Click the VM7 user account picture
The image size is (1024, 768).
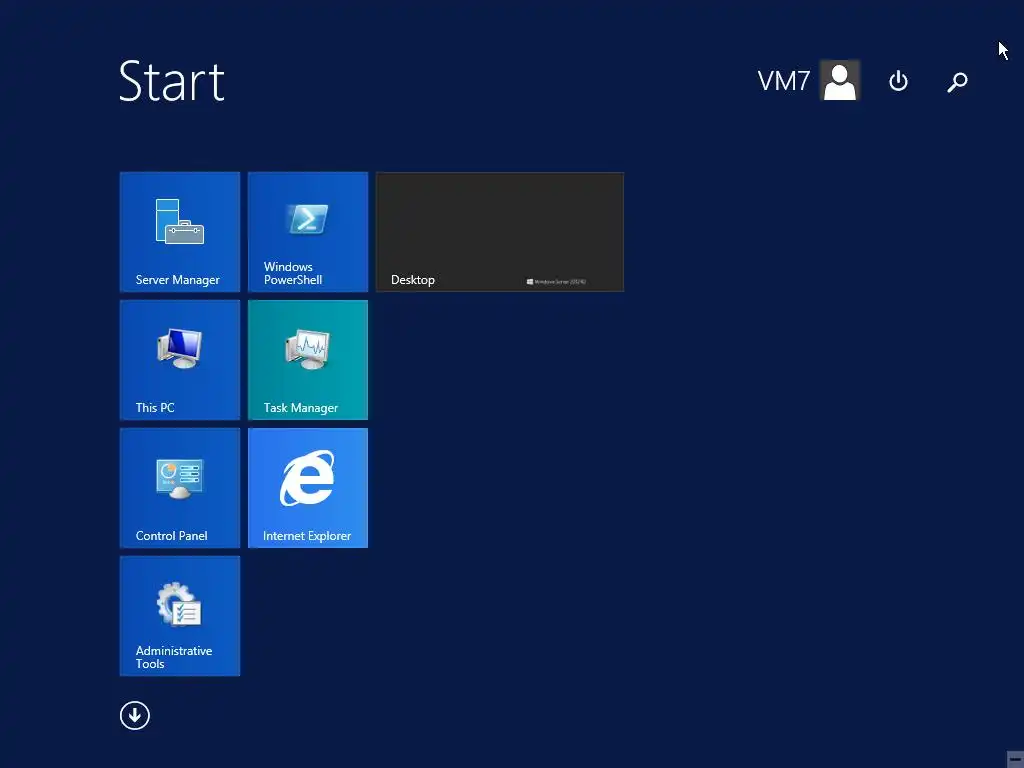pos(840,80)
